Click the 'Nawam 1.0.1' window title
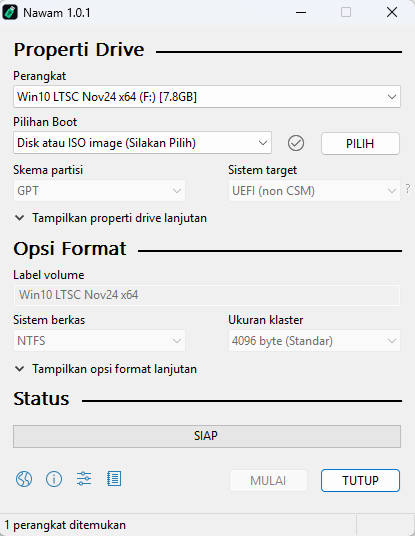The image size is (415, 536). click(x=57, y=13)
